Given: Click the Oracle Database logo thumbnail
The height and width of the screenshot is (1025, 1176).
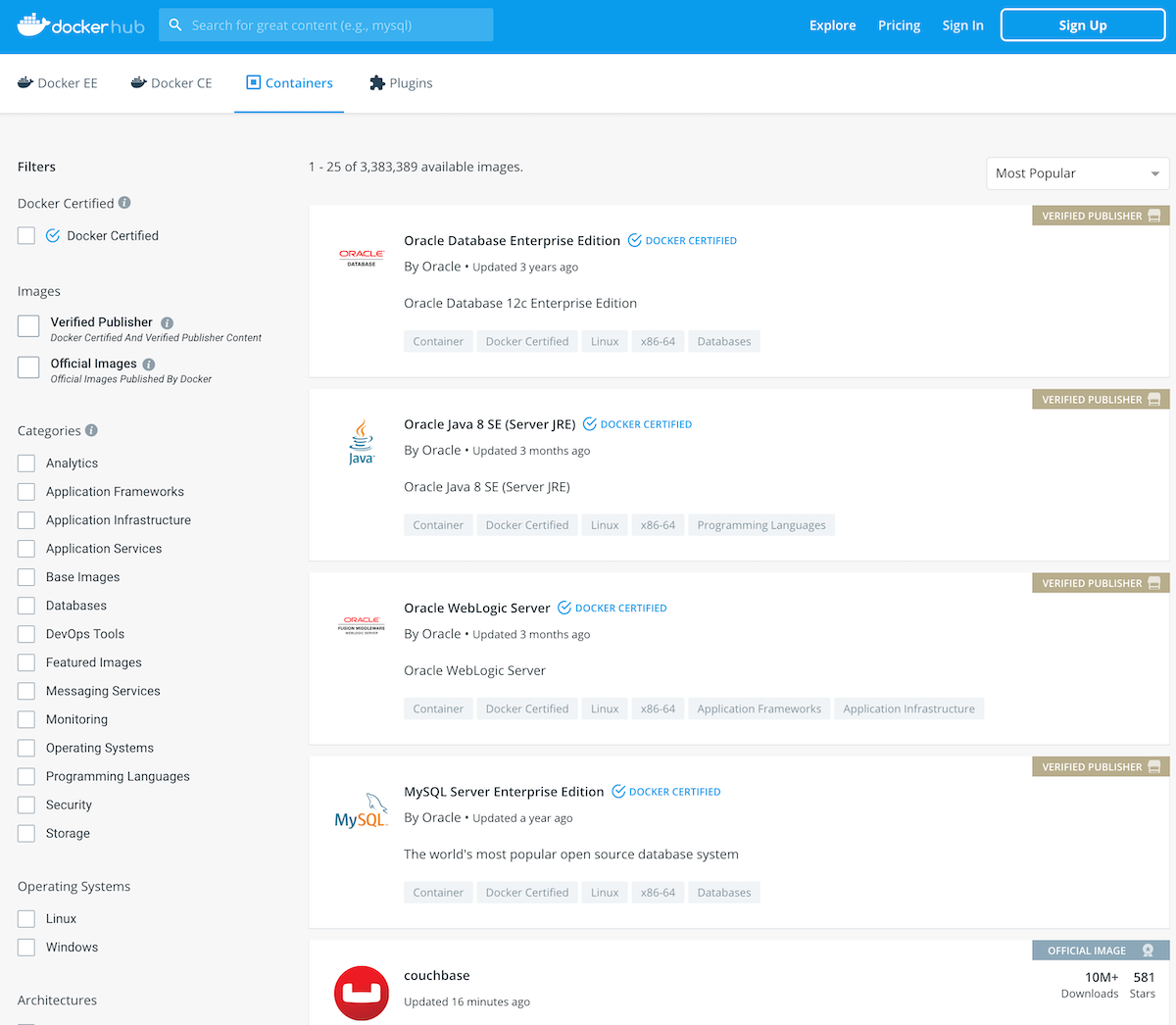Looking at the screenshot, I should (361, 256).
